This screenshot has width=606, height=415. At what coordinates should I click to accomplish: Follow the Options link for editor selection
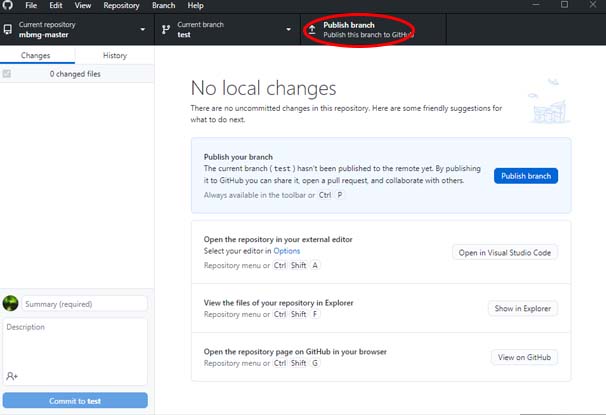287,251
